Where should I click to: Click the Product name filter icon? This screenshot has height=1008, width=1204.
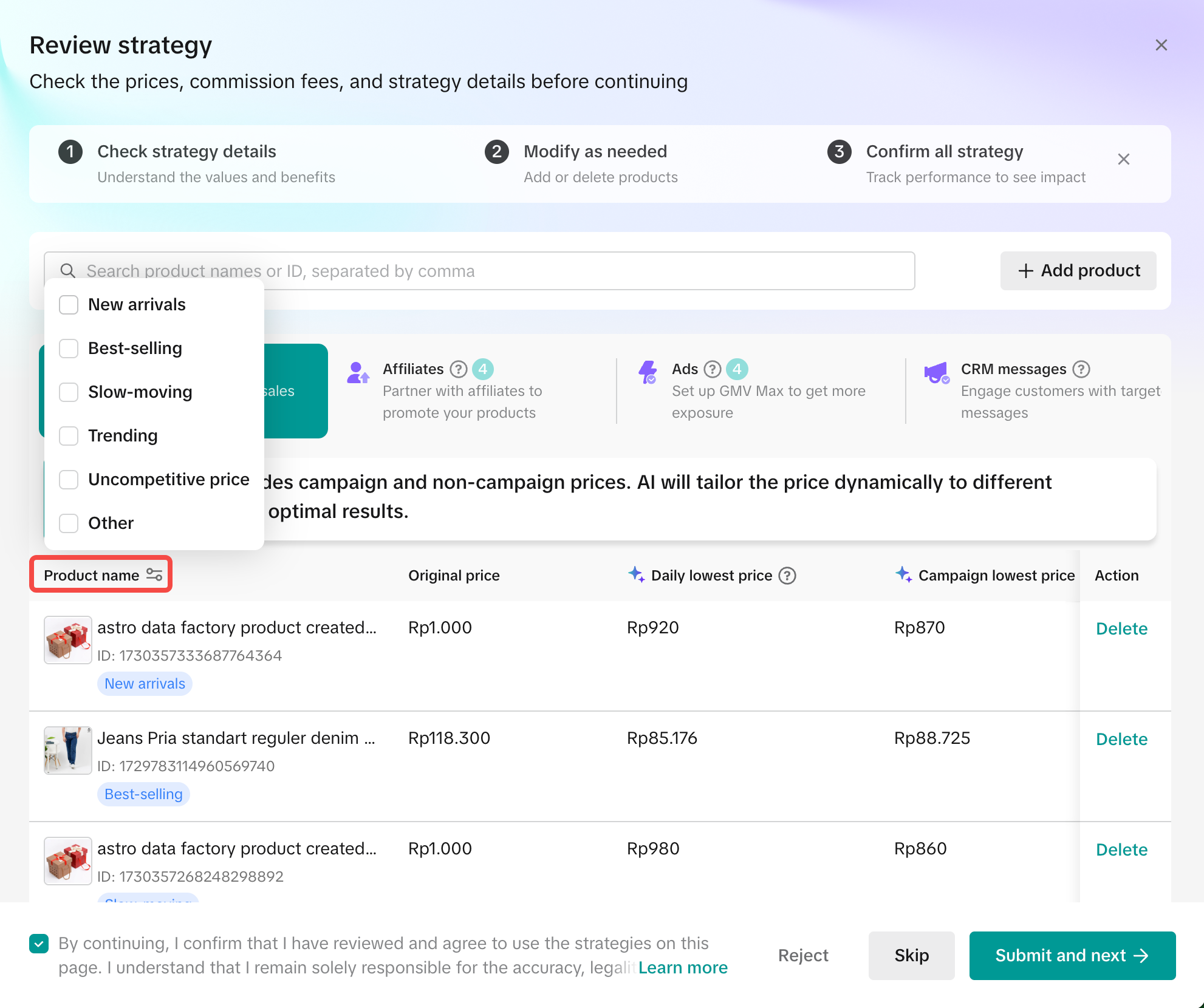click(154, 575)
